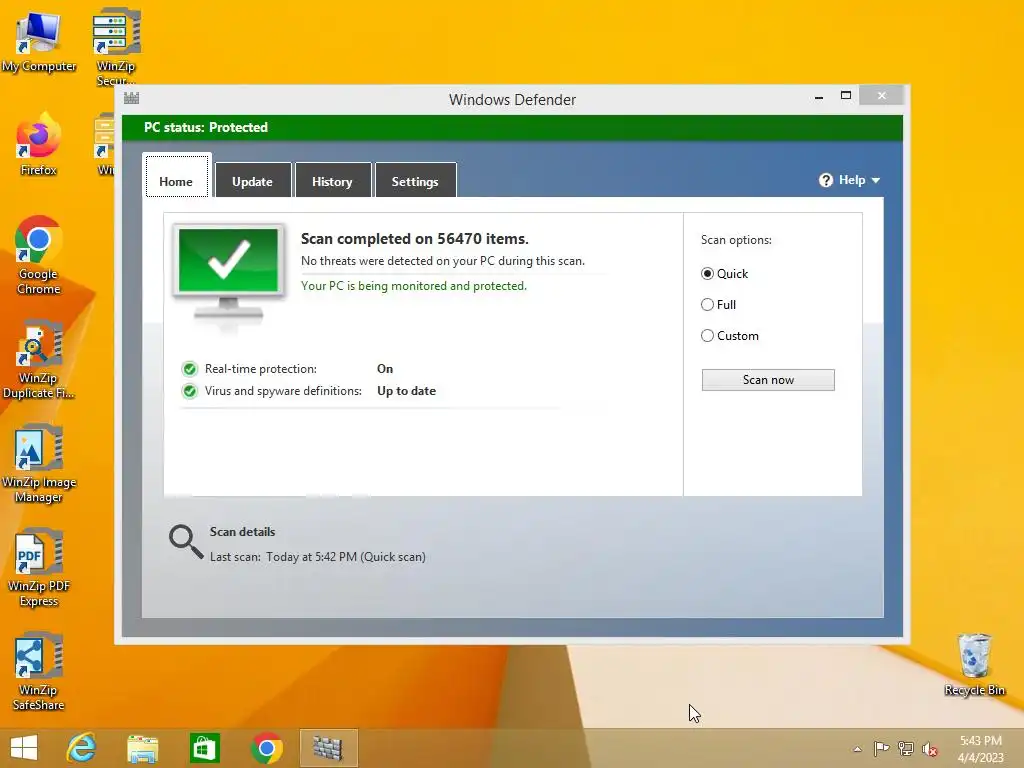
Task: Click the Real-time protection 'On' value
Action: click(385, 369)
